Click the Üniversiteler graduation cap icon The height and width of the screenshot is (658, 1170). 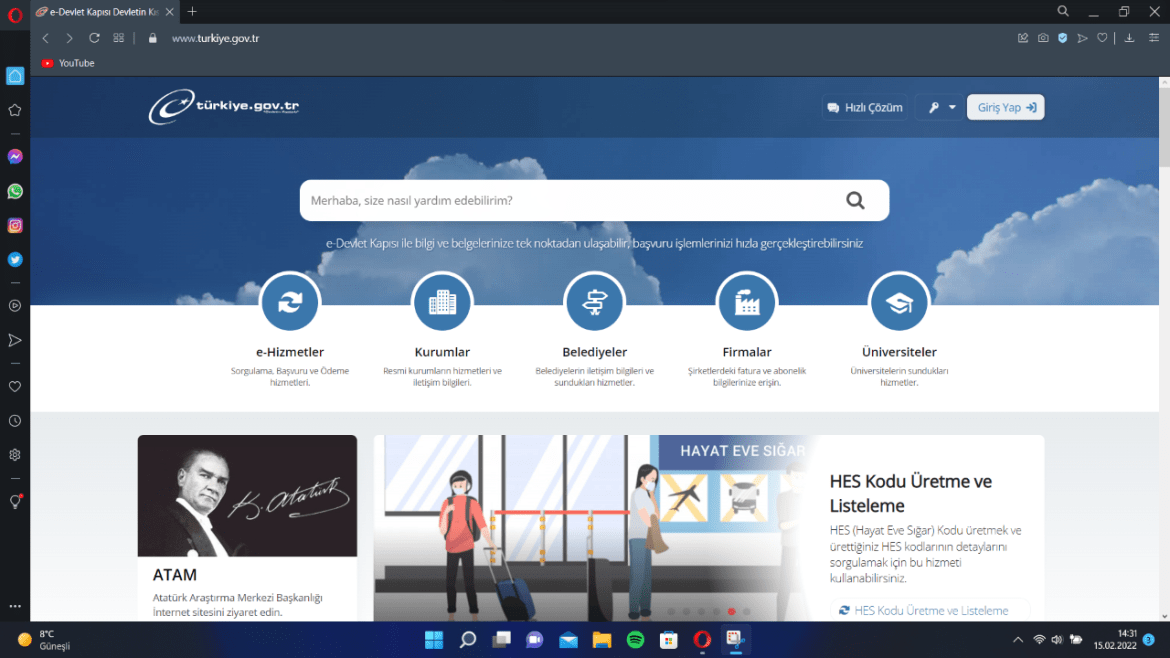click(899, 302)
